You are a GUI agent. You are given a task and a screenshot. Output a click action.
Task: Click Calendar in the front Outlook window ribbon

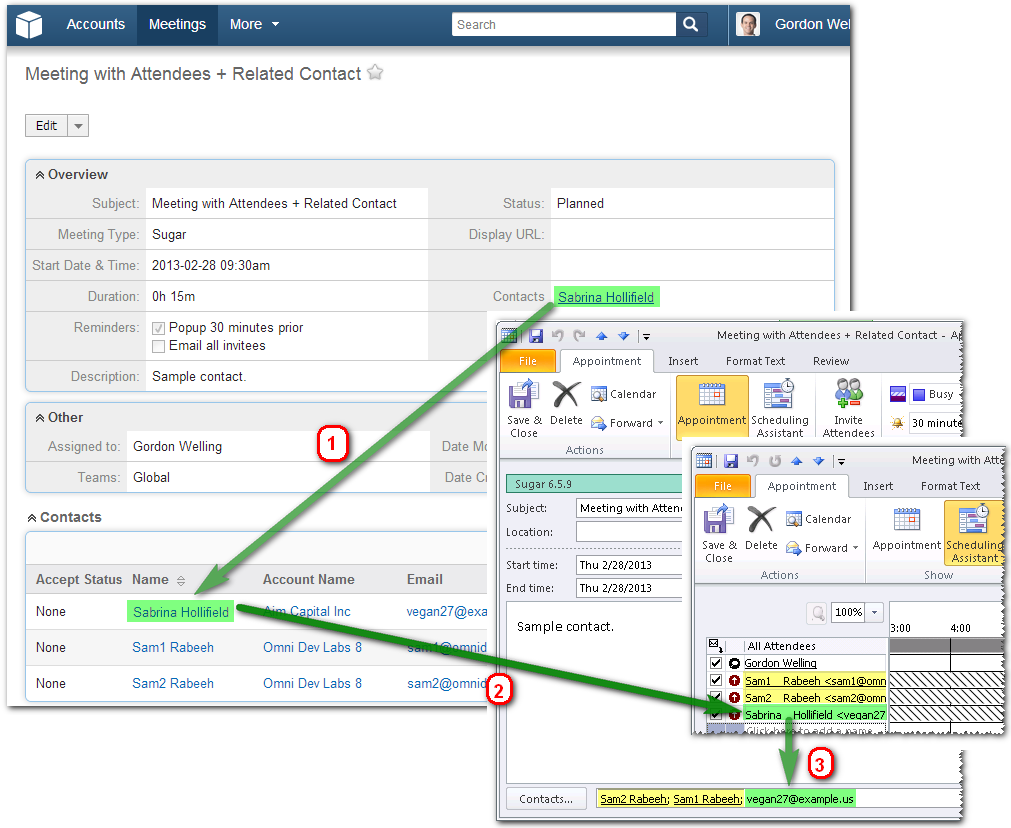(x=819, y=519)
